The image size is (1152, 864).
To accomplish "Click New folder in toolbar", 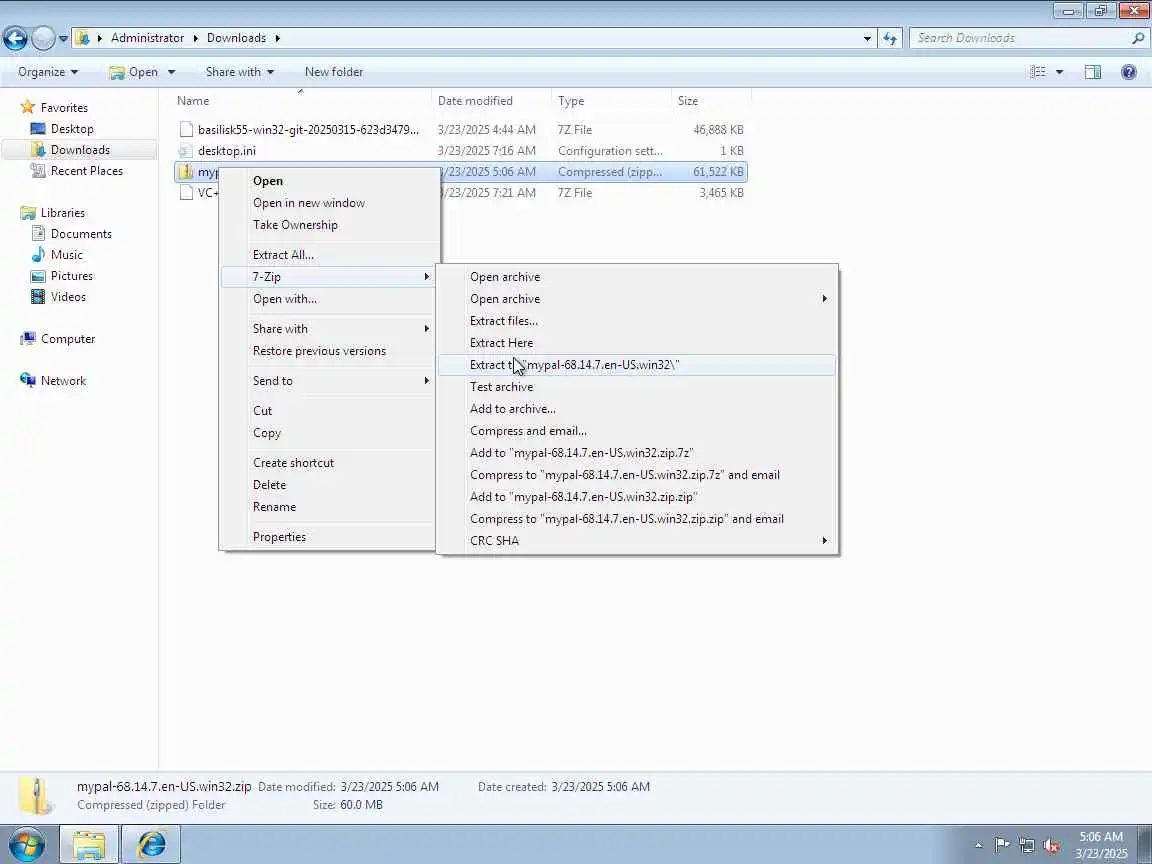I will (334, 72).
